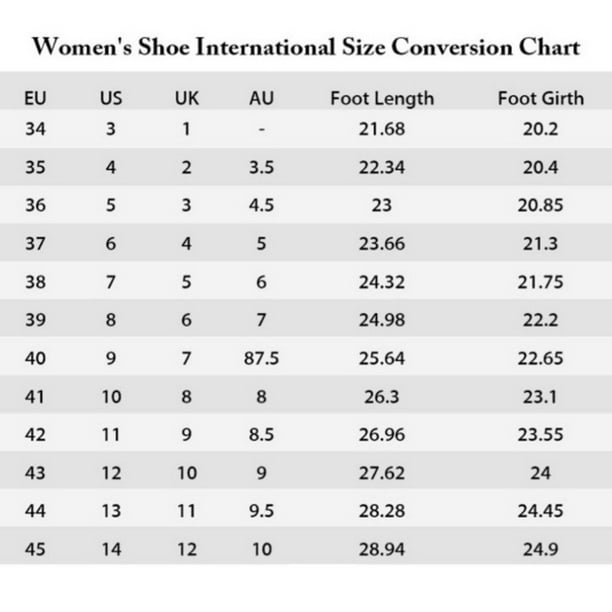This screenshot has width=612, height=612.
Task: Select foot girth value 24 cell
Action: [541, 473]
